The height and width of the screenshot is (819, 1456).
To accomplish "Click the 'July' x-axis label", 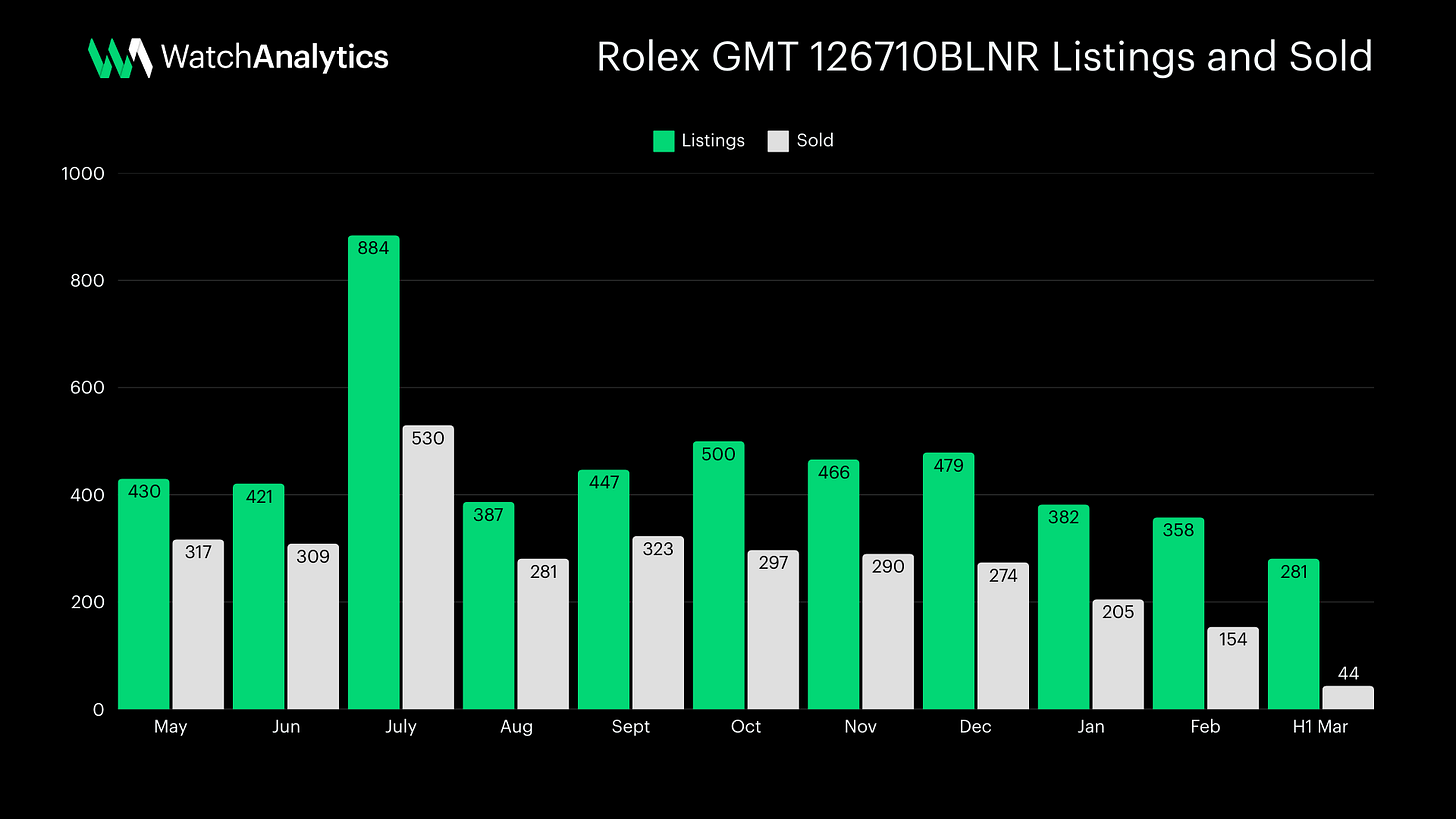I will tap(401, 727).
